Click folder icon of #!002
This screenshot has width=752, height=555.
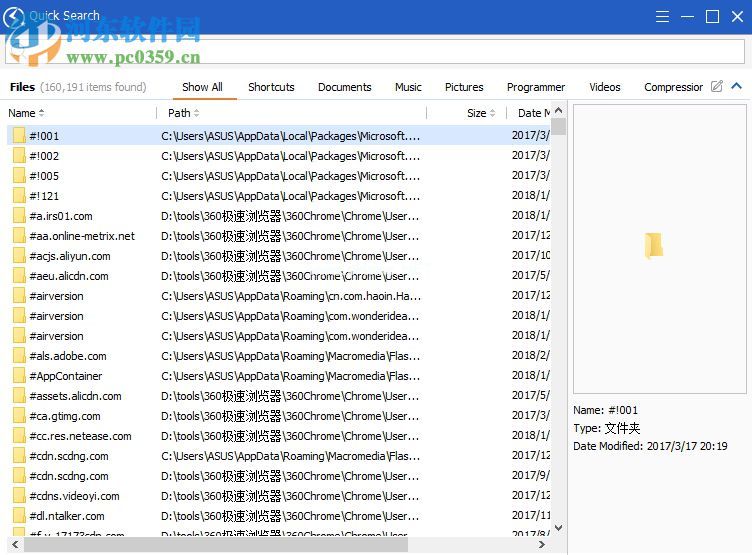tap(19, 156)
